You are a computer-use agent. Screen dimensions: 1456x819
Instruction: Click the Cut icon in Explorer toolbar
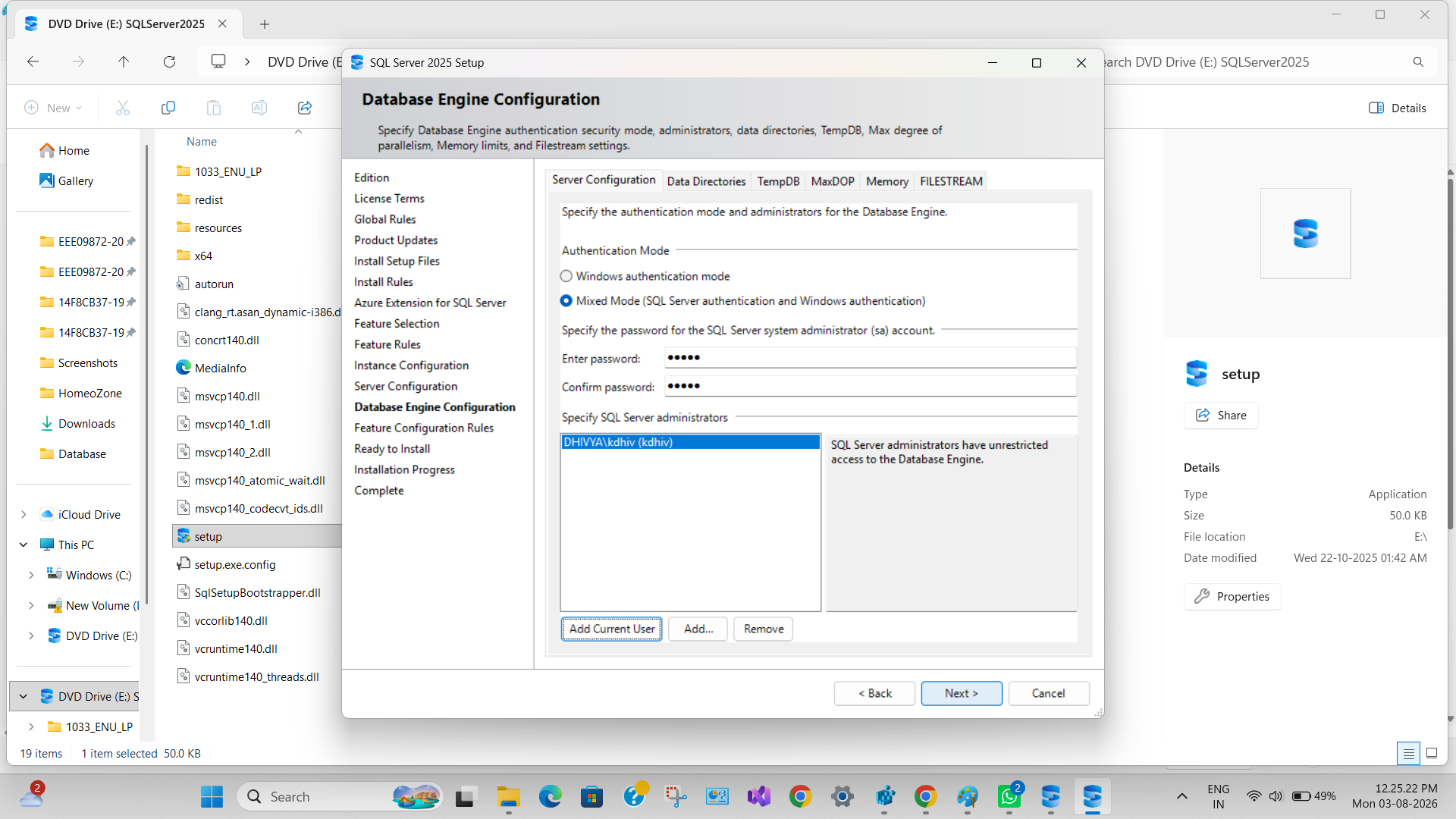[123, 108]
